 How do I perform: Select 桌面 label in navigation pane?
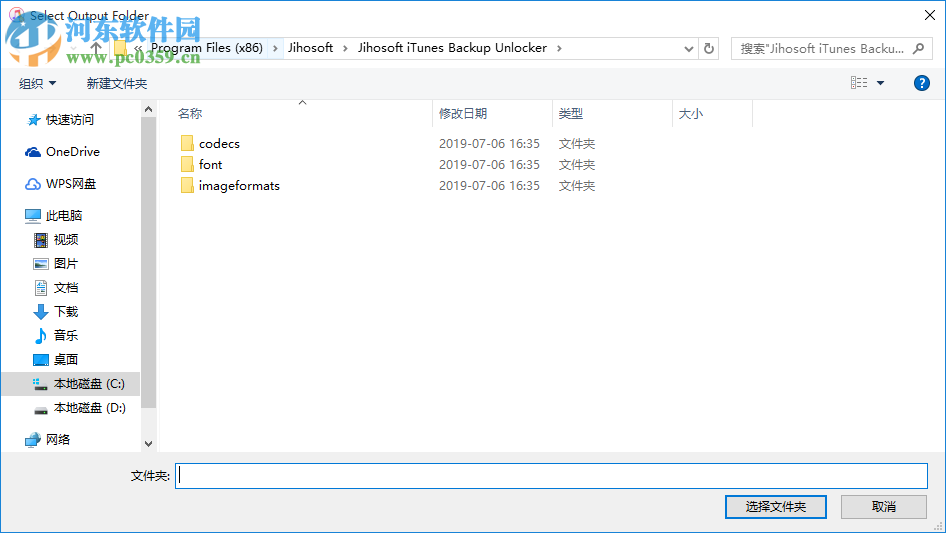pos(66,360)
